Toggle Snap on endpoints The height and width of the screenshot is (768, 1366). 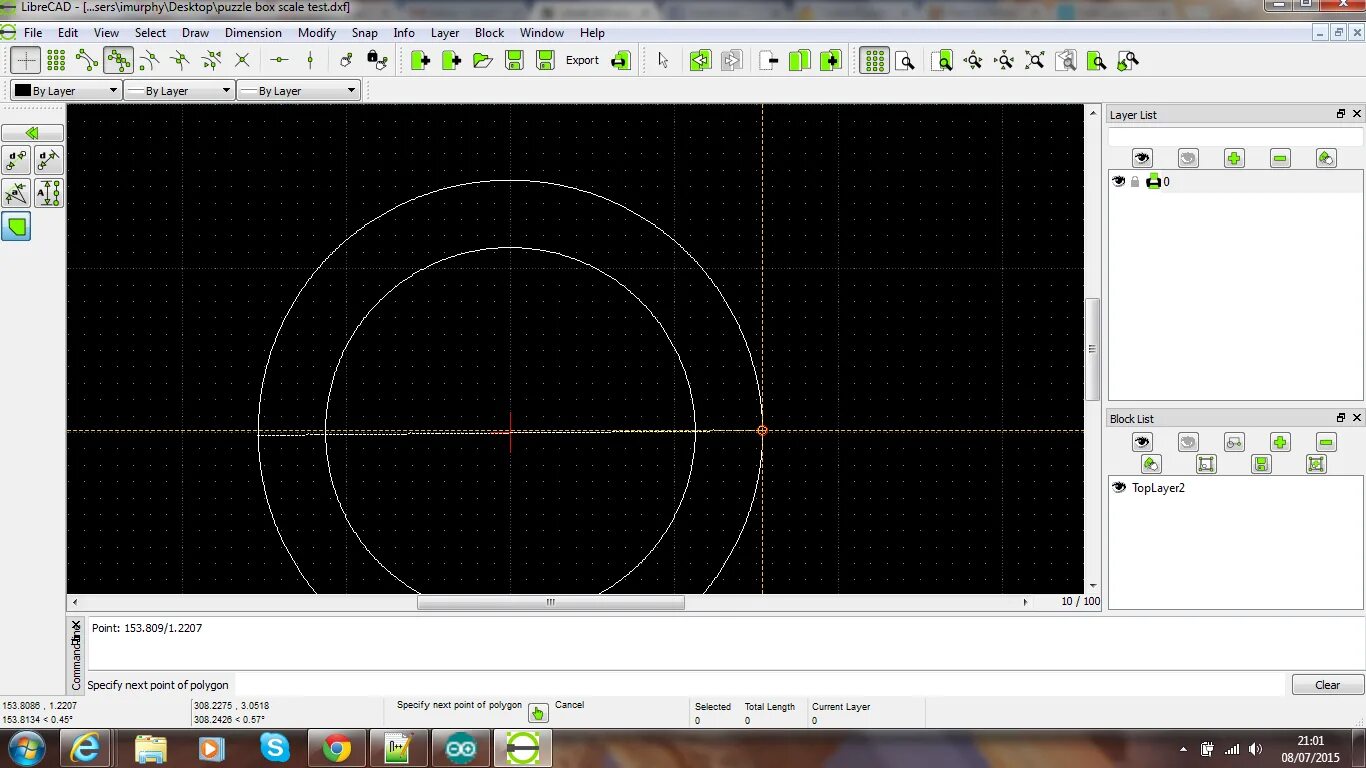click(87, 61)
